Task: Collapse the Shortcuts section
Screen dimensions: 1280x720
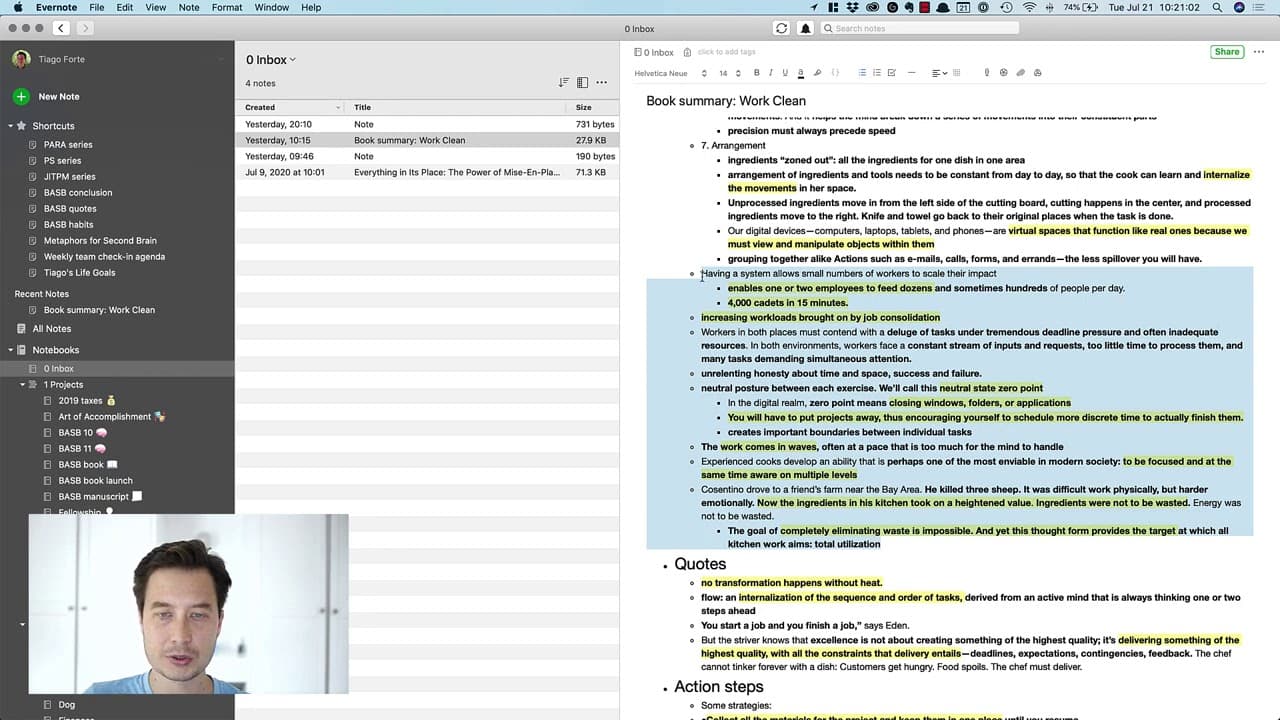Action: click(10, 126)
